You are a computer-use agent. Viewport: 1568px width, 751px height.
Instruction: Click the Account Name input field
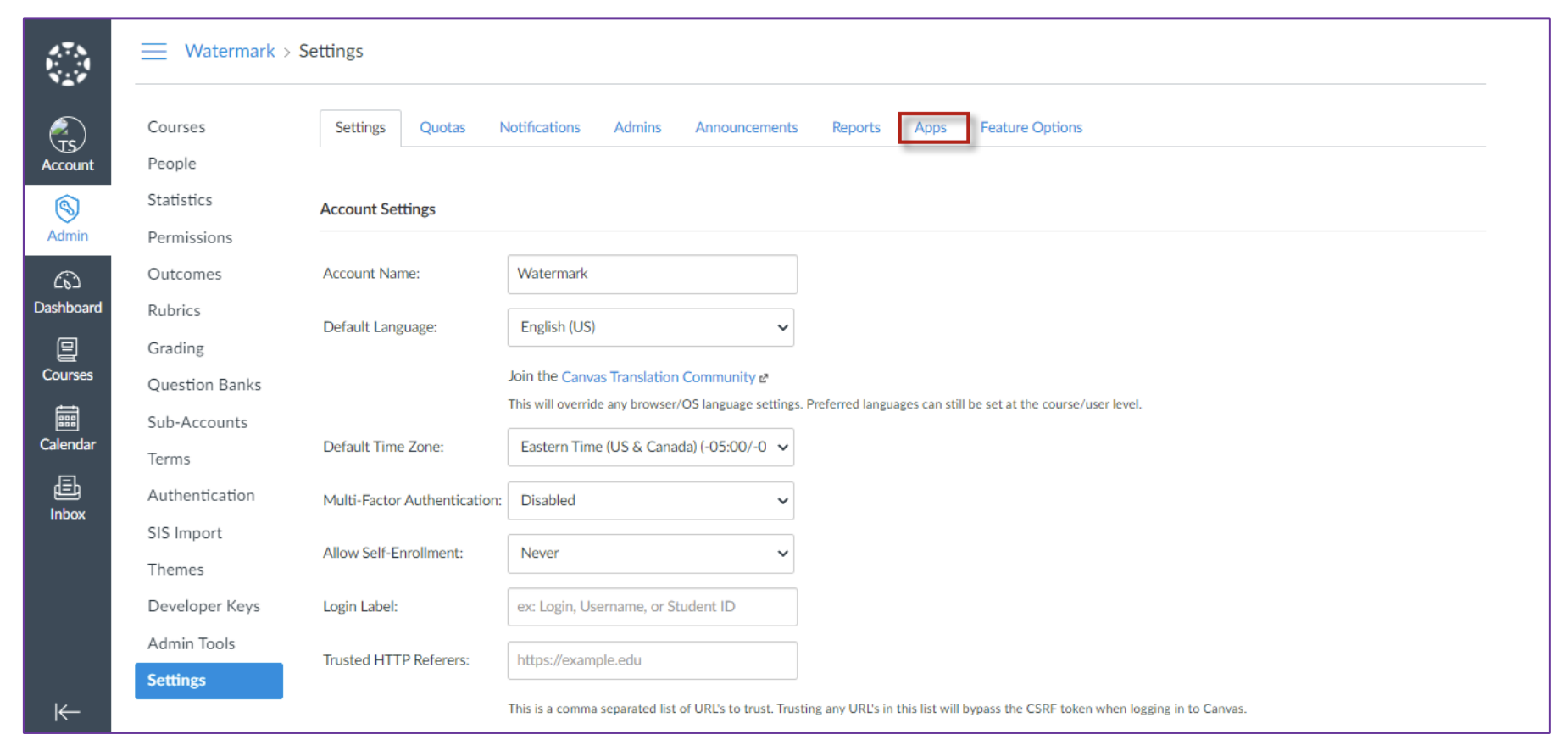(653, 274)
